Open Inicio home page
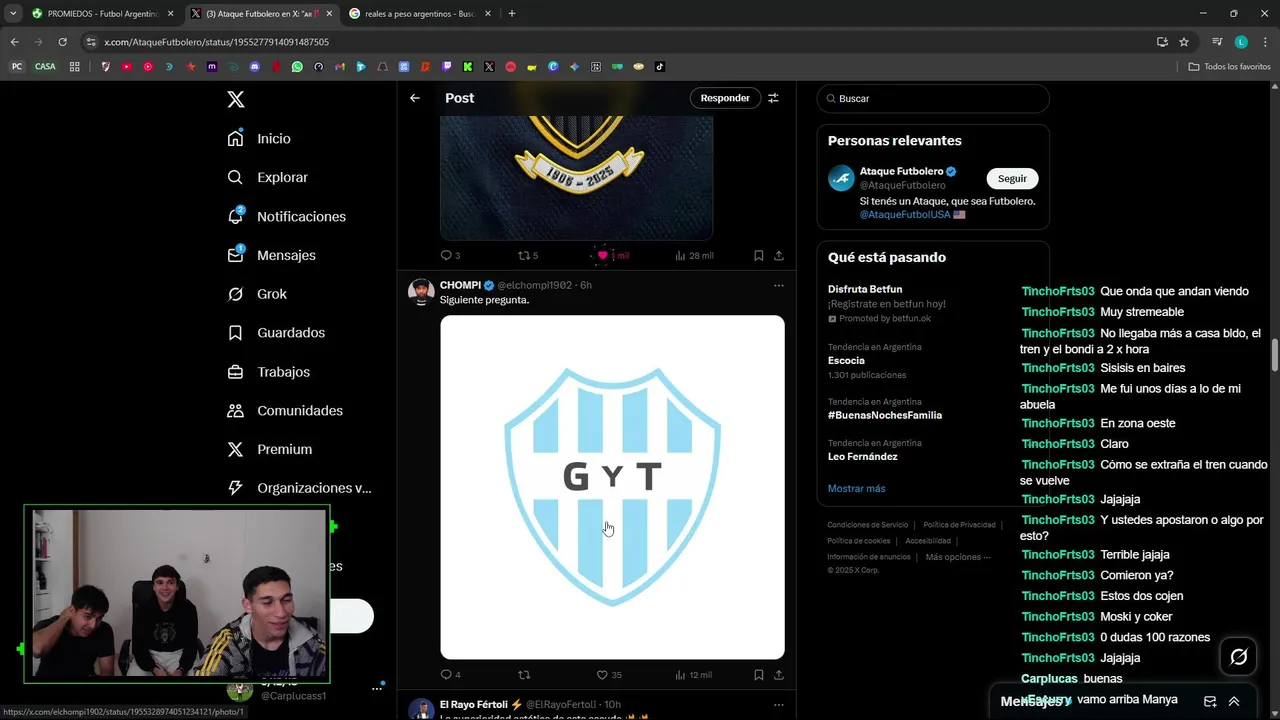Image resolution: width=1280 pixels, height=720 pixels. click(x=260, y=139)
